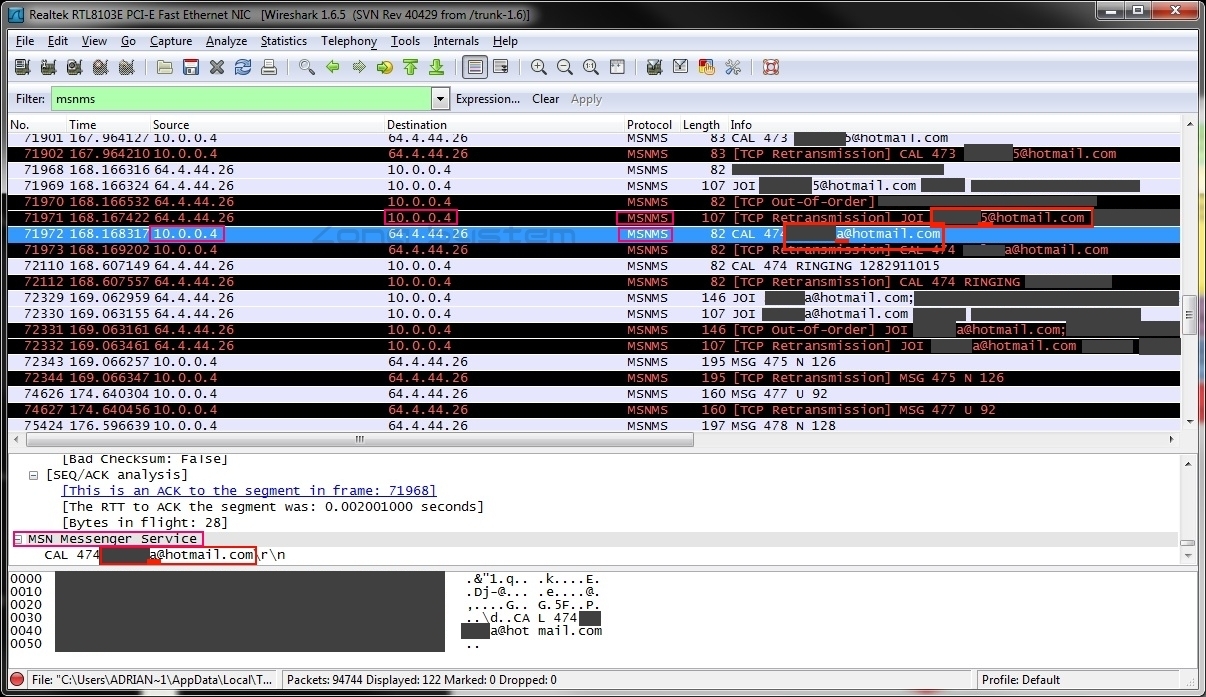Viewport: 1206px width, 697px height.
Task: Go forward in packet history arrow
Action: click(x=359, y=67)
